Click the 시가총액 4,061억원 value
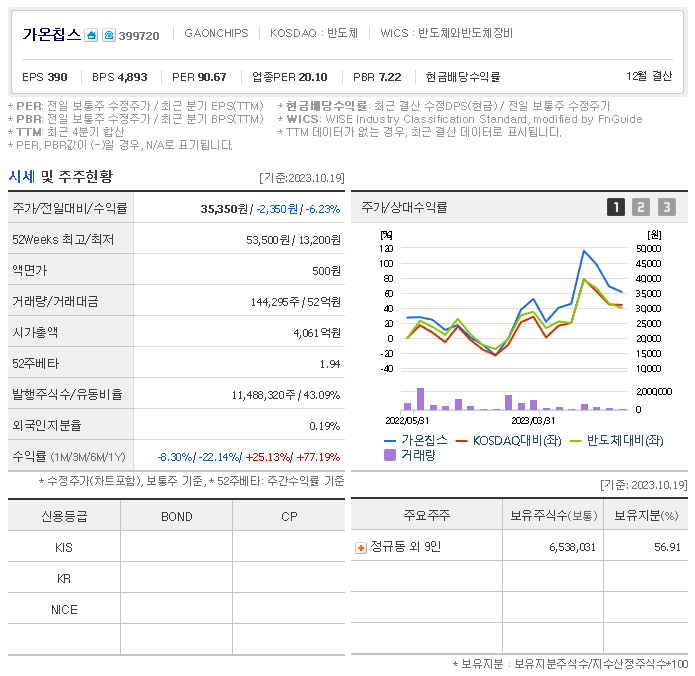The image size is (695, 676). coord(317,333)
